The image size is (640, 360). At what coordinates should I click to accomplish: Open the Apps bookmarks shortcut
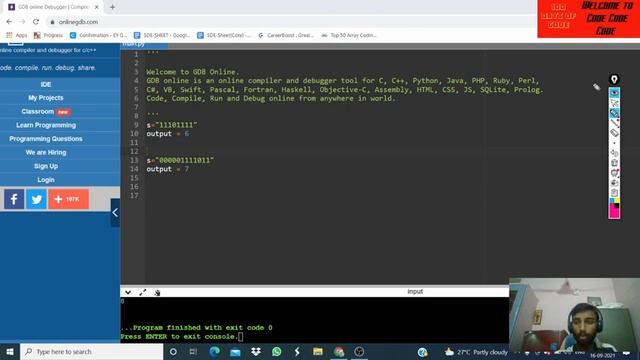click(16, 36)
